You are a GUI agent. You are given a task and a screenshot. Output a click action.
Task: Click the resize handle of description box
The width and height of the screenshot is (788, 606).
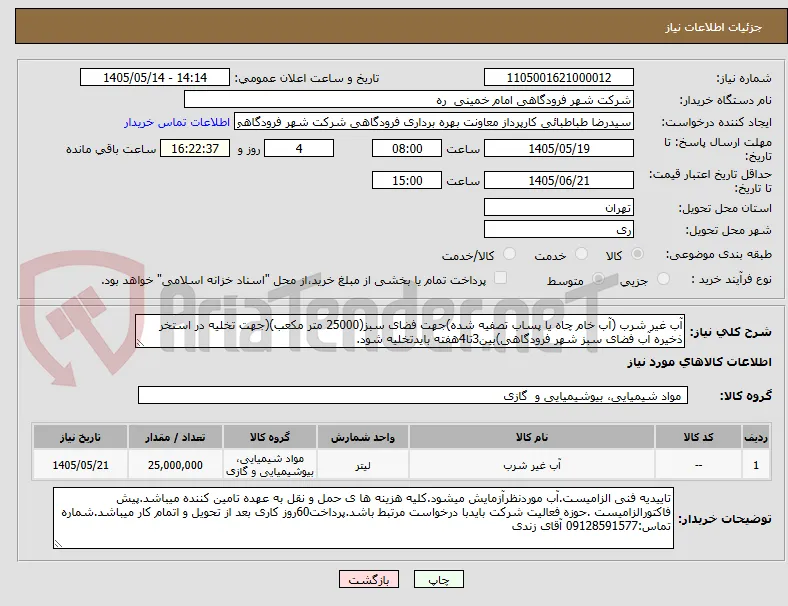coord(140,343)
